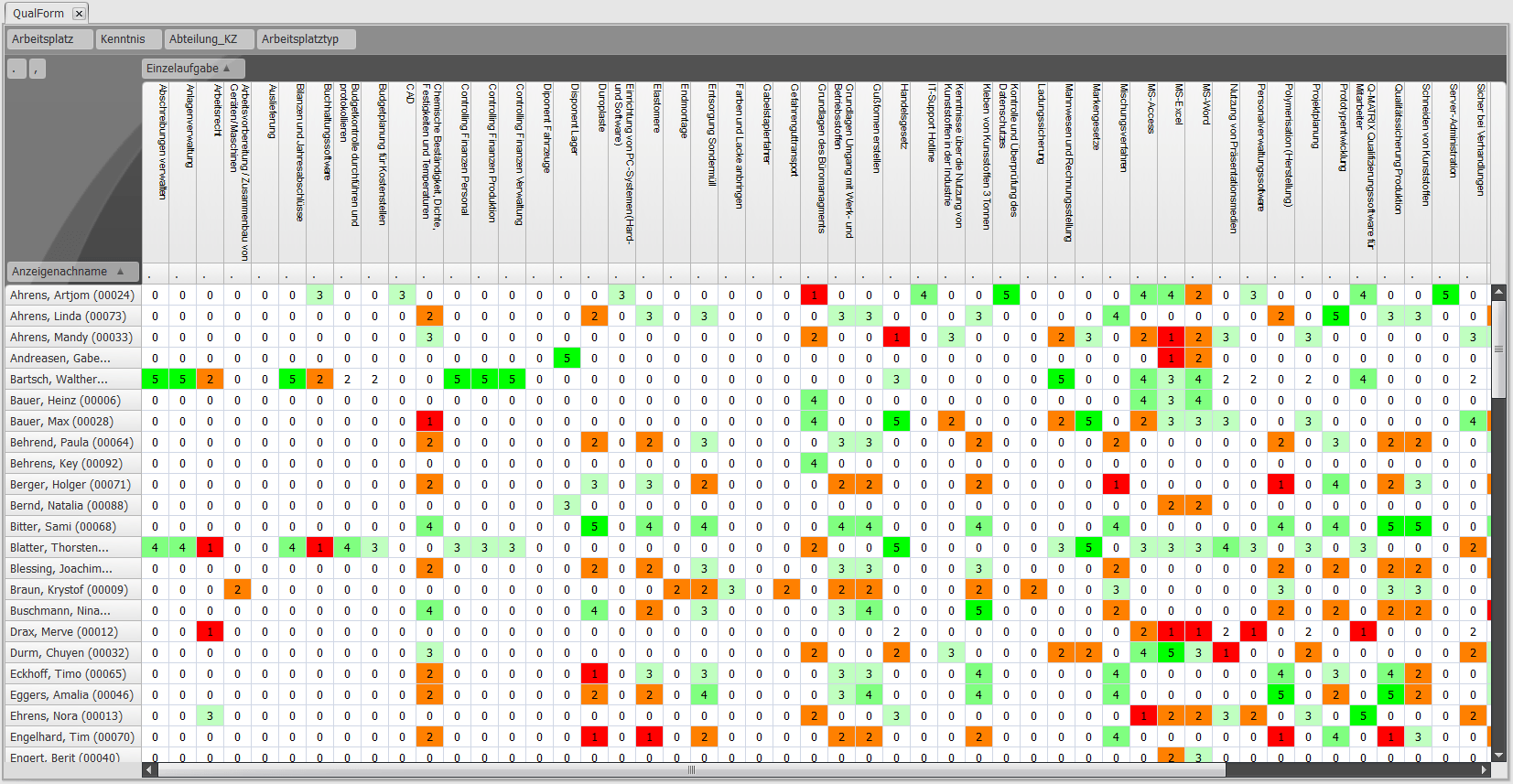Click the Kenntnis filter field
This screenshot has height=784, width=1513.
(128, 39)
